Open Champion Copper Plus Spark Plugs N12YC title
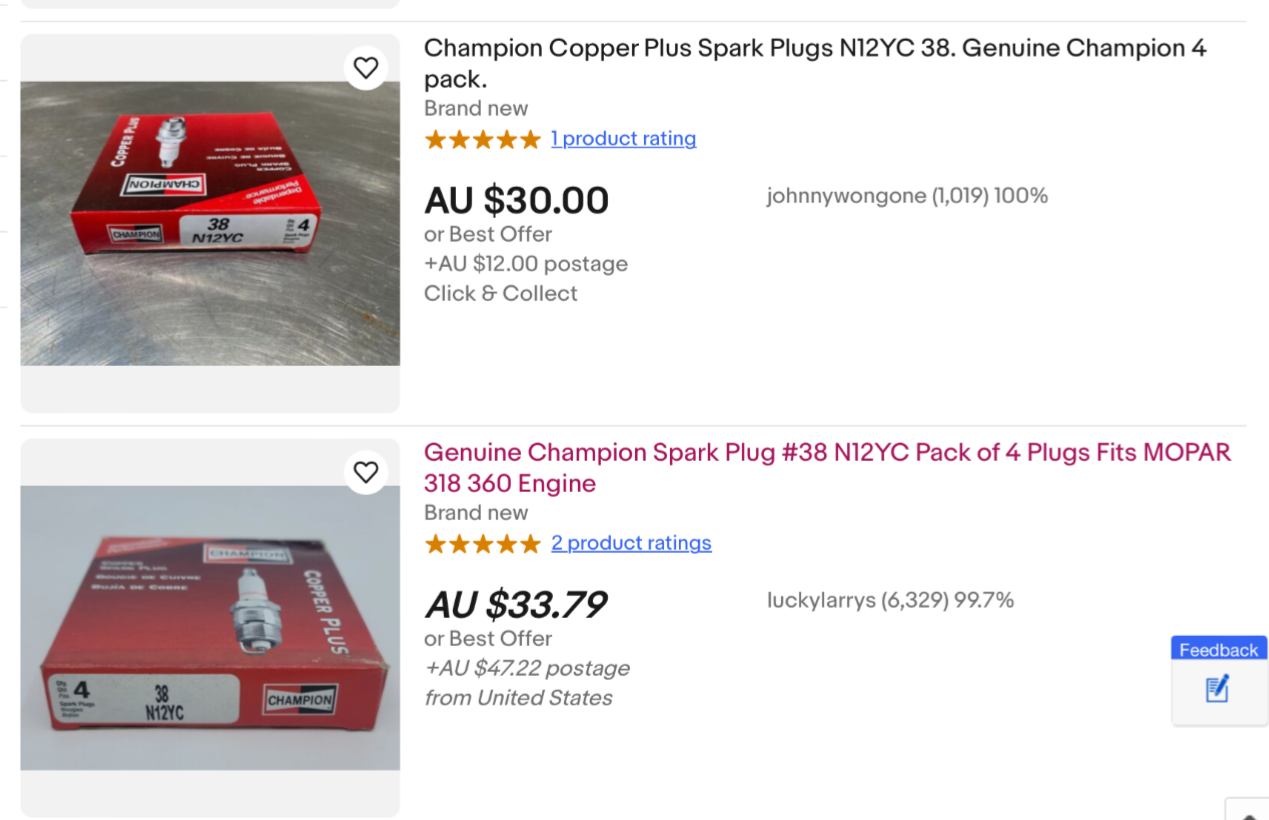1269x820 pixels. pyautogui.click(x=815, y=63)
